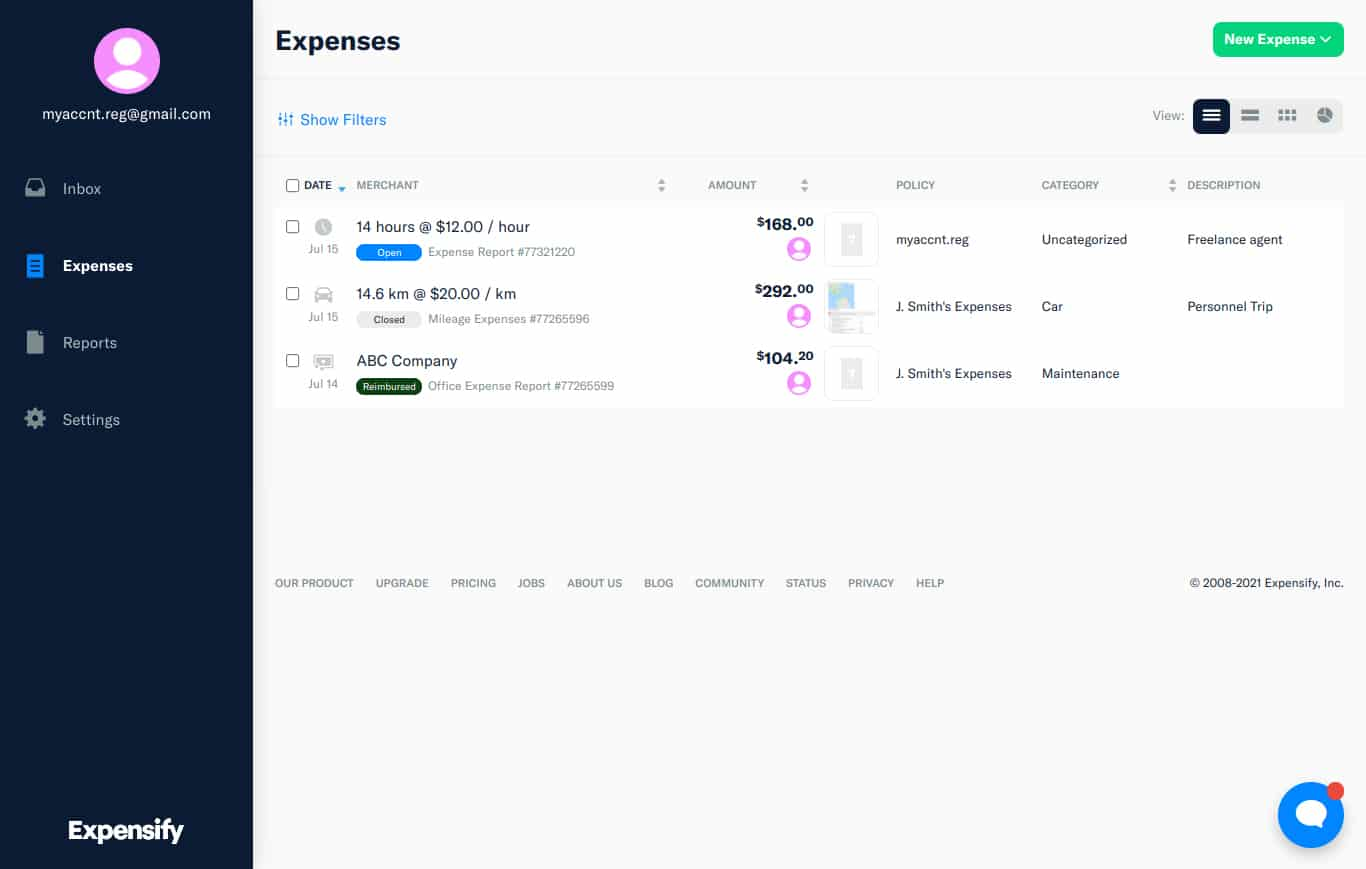
Task: Select the checkbox for the 14 hours expense
Action: (x=292, y=226)
